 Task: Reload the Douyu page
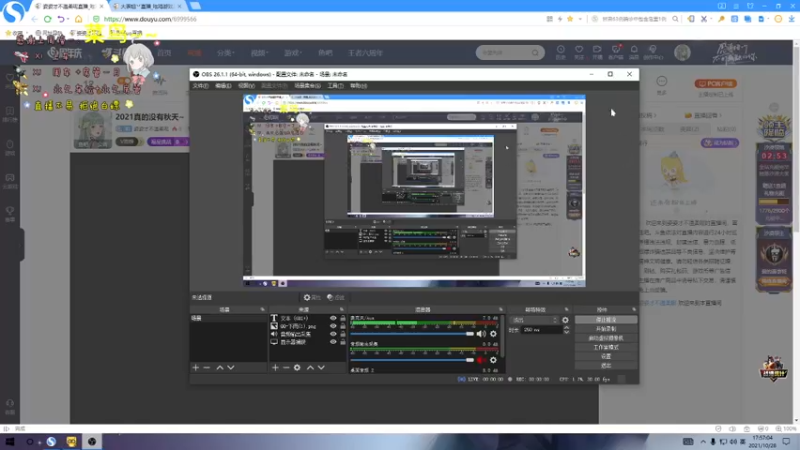[47, 19]
